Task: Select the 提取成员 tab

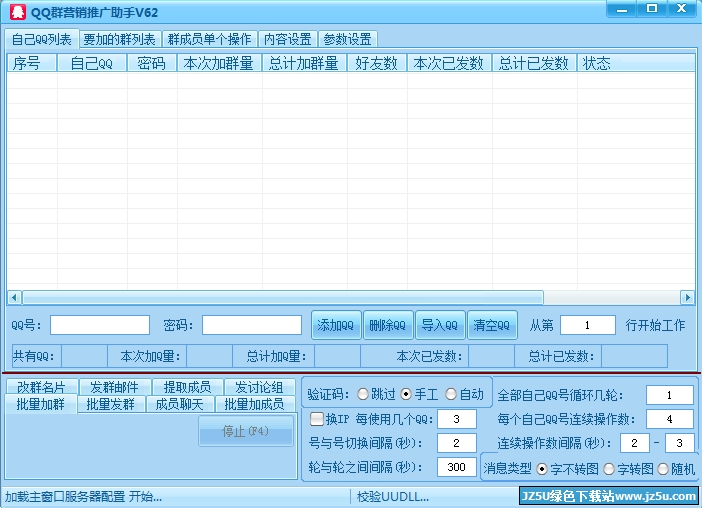Action: click(x=187, y=387)
